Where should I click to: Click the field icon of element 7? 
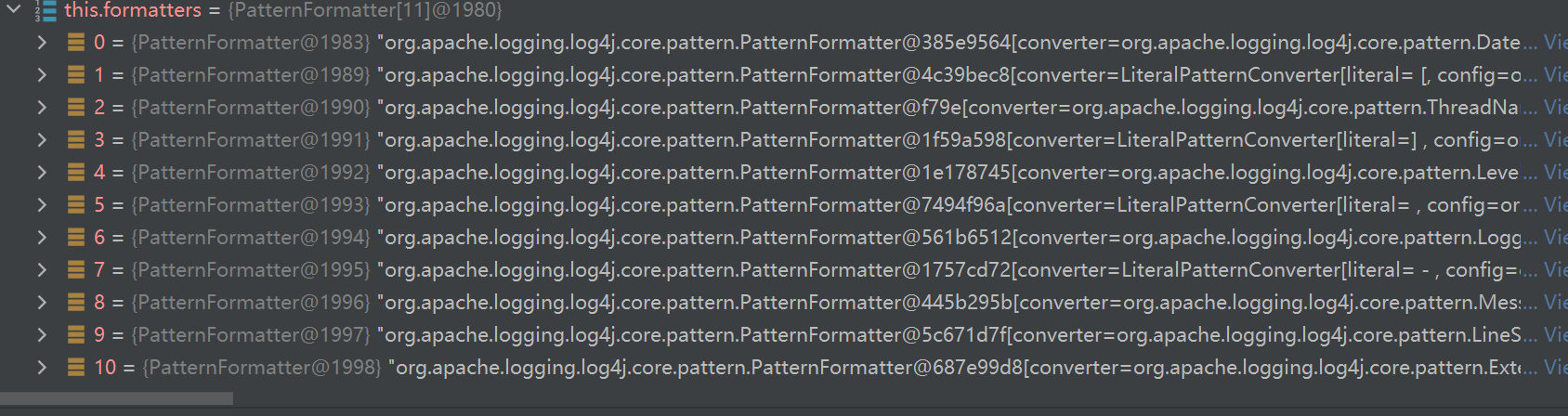coord(76,269)
